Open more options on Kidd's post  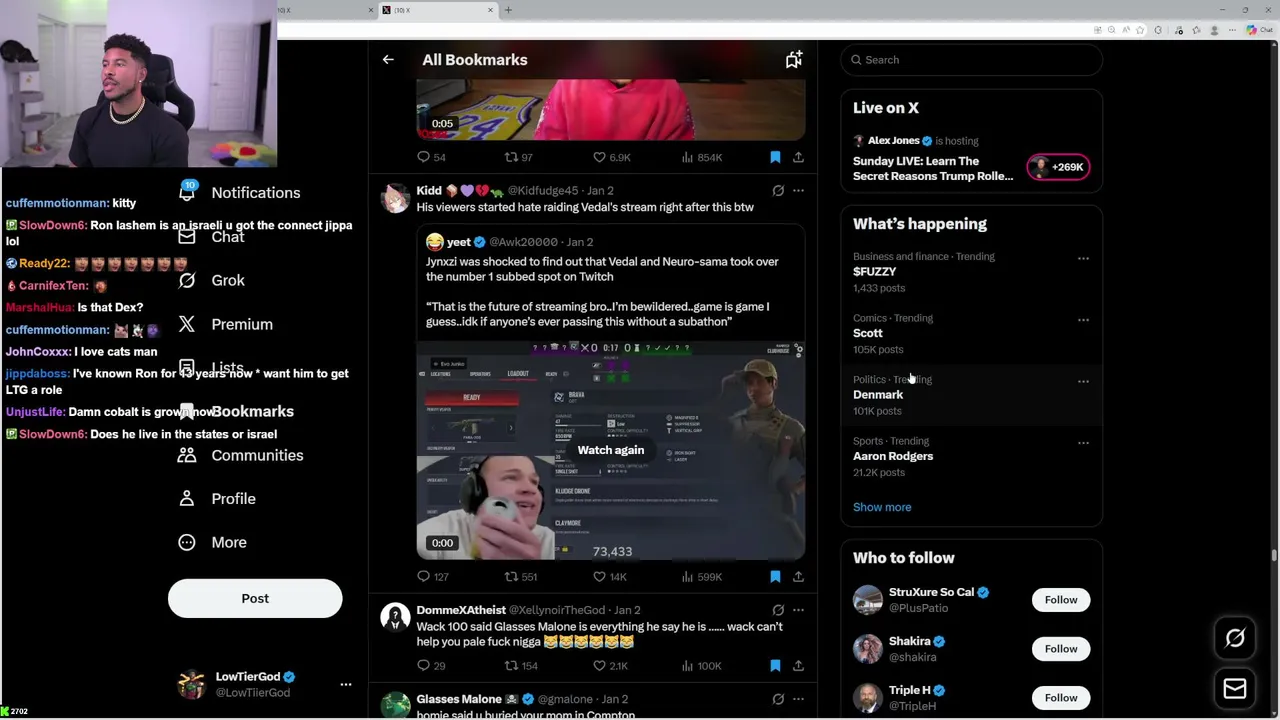coord(798,190)
